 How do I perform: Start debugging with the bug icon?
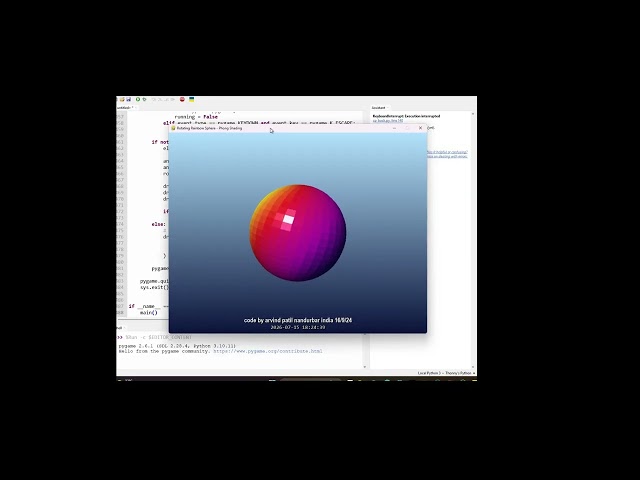point(144,99)
